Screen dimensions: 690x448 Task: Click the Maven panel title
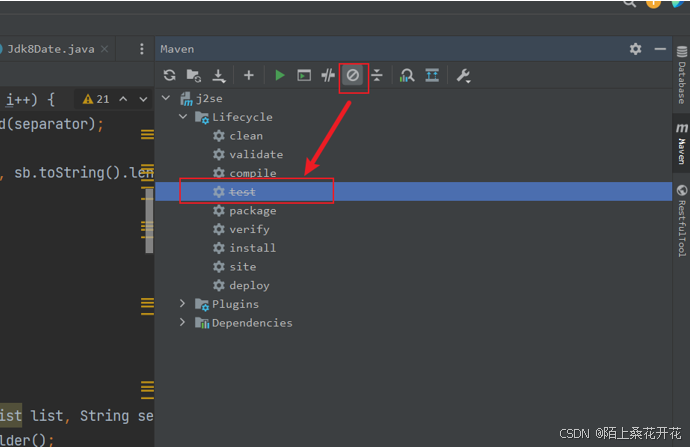pyautogui.click(x=177, y=49)
